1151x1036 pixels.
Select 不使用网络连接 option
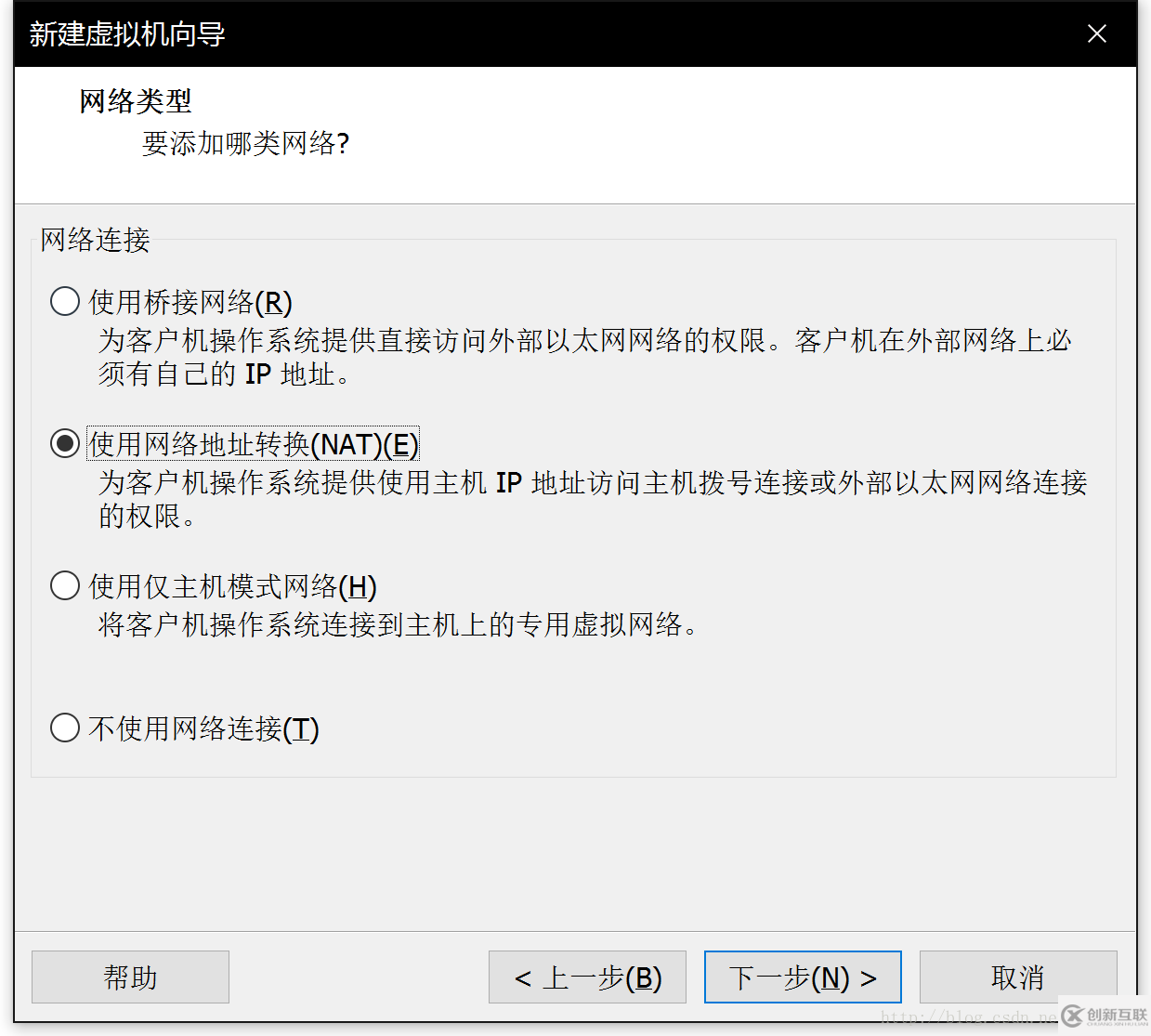coord(65,728)
